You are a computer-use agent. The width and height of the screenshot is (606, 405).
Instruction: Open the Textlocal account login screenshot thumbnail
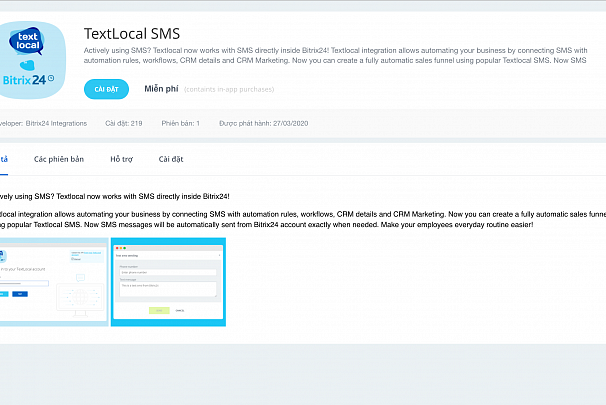(x=54, y=282)
